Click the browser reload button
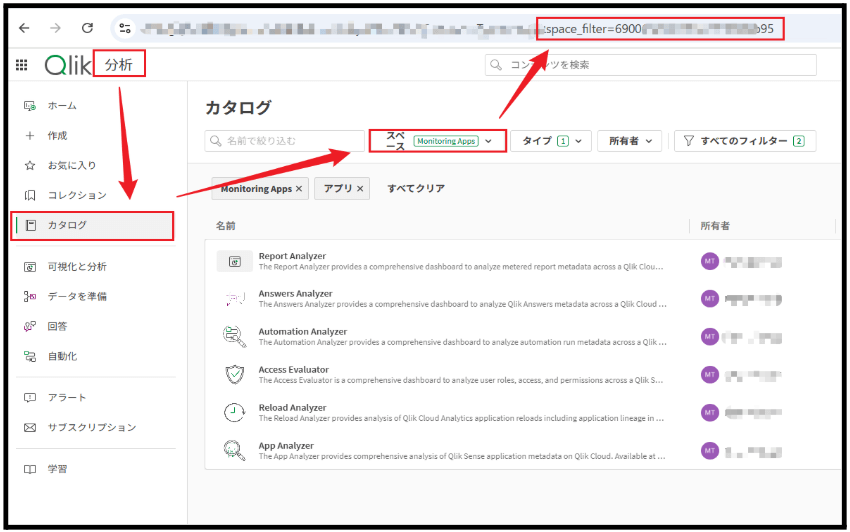This screenshot has width=850, height=532. click(87, 28)
